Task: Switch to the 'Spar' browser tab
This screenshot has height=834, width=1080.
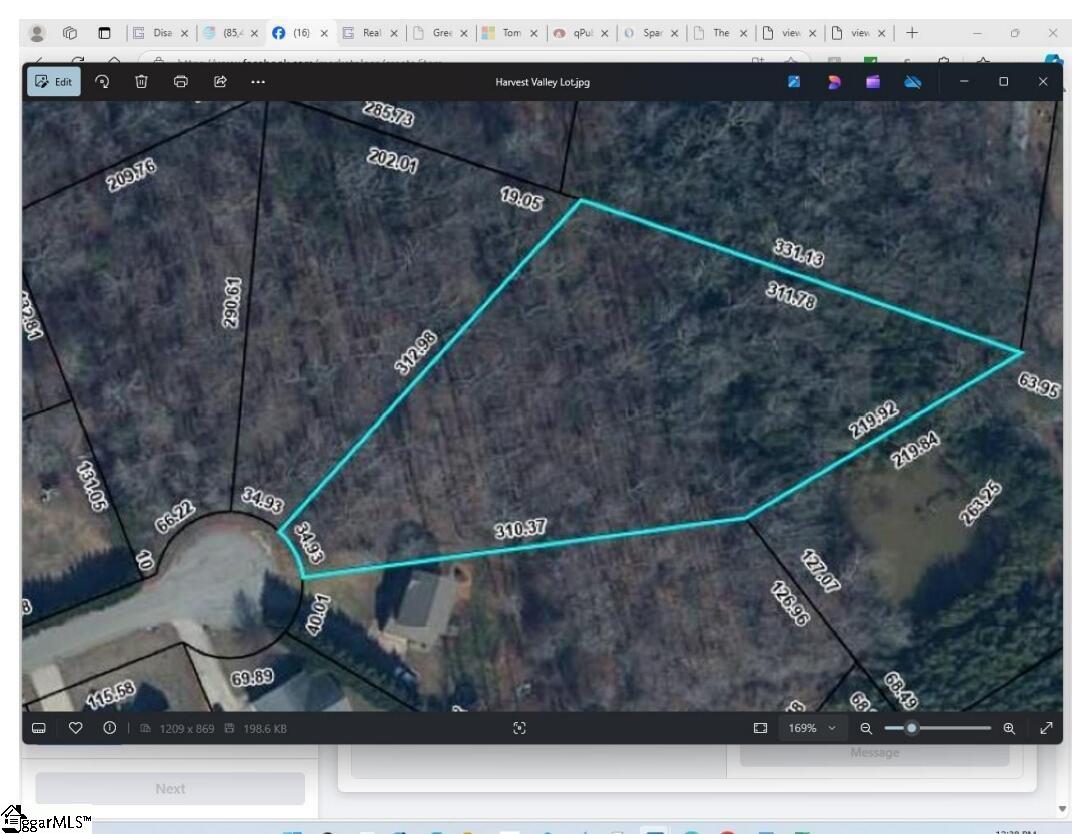Action: (650, 33)
